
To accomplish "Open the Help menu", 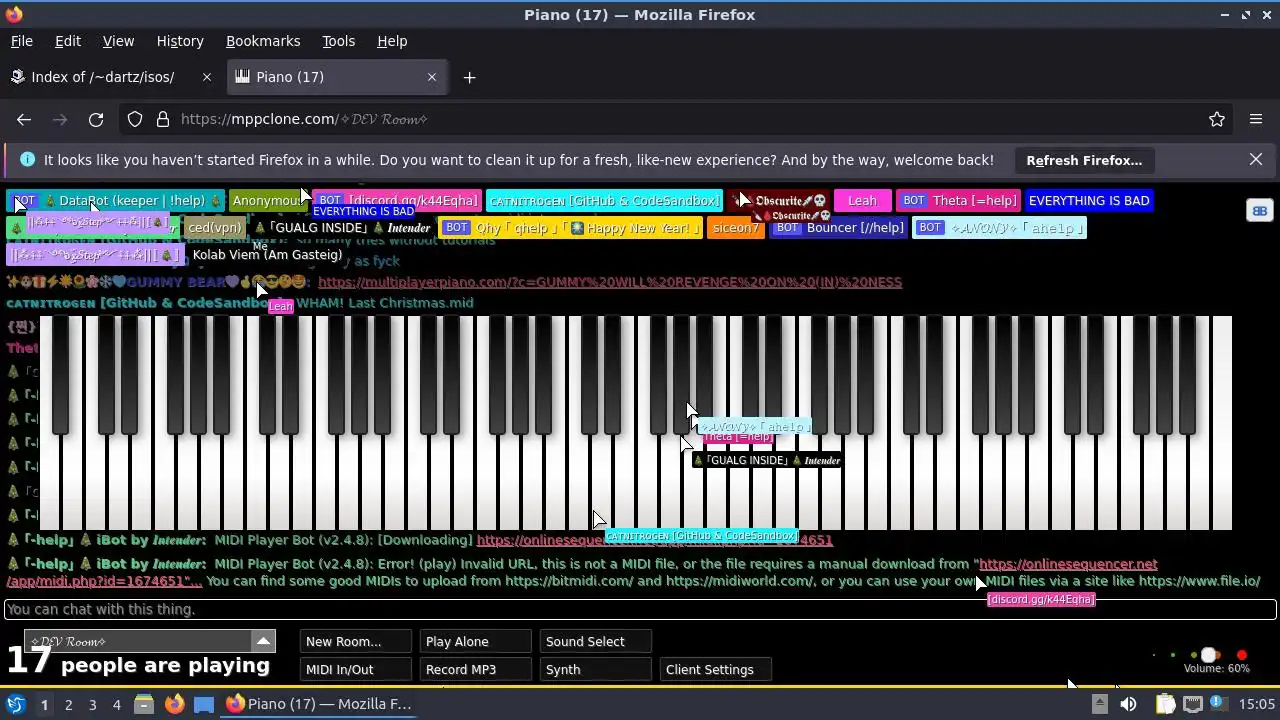I will [392, 41].
